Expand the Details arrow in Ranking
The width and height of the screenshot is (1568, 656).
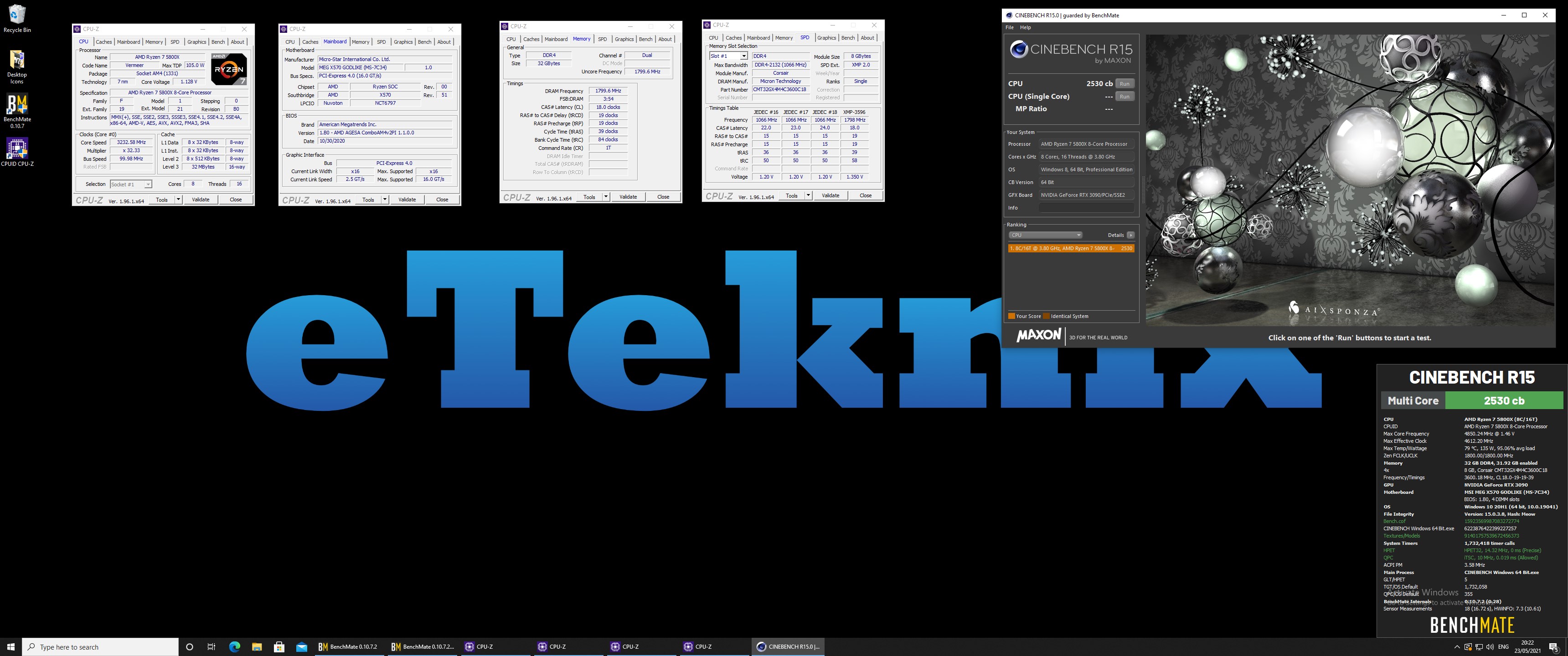[x=1130, y=235]
